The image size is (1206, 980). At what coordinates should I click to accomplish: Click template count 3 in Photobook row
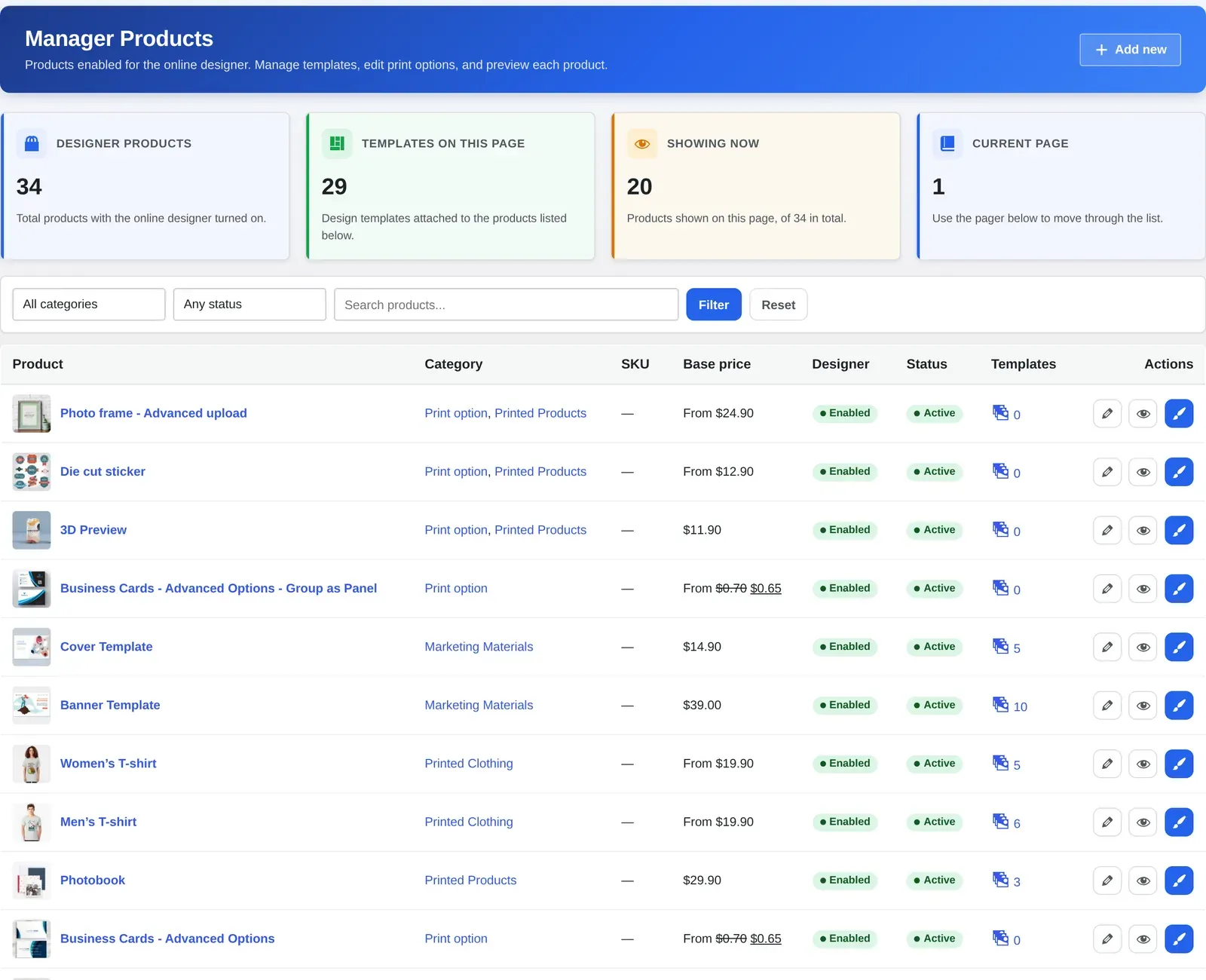1017,882
